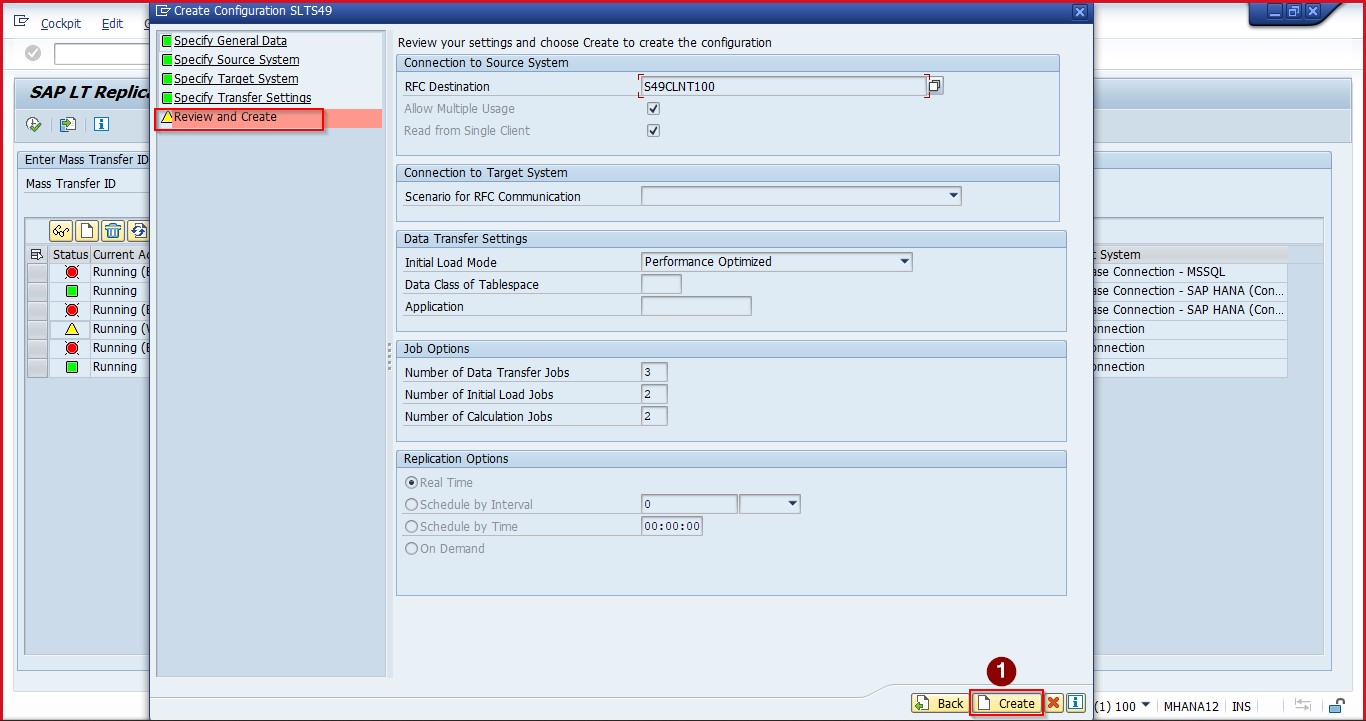Viewport: 1366px width, 721px height.
Task: Expand the Initial Load Mode dropdown
Action: click(904, 262)
